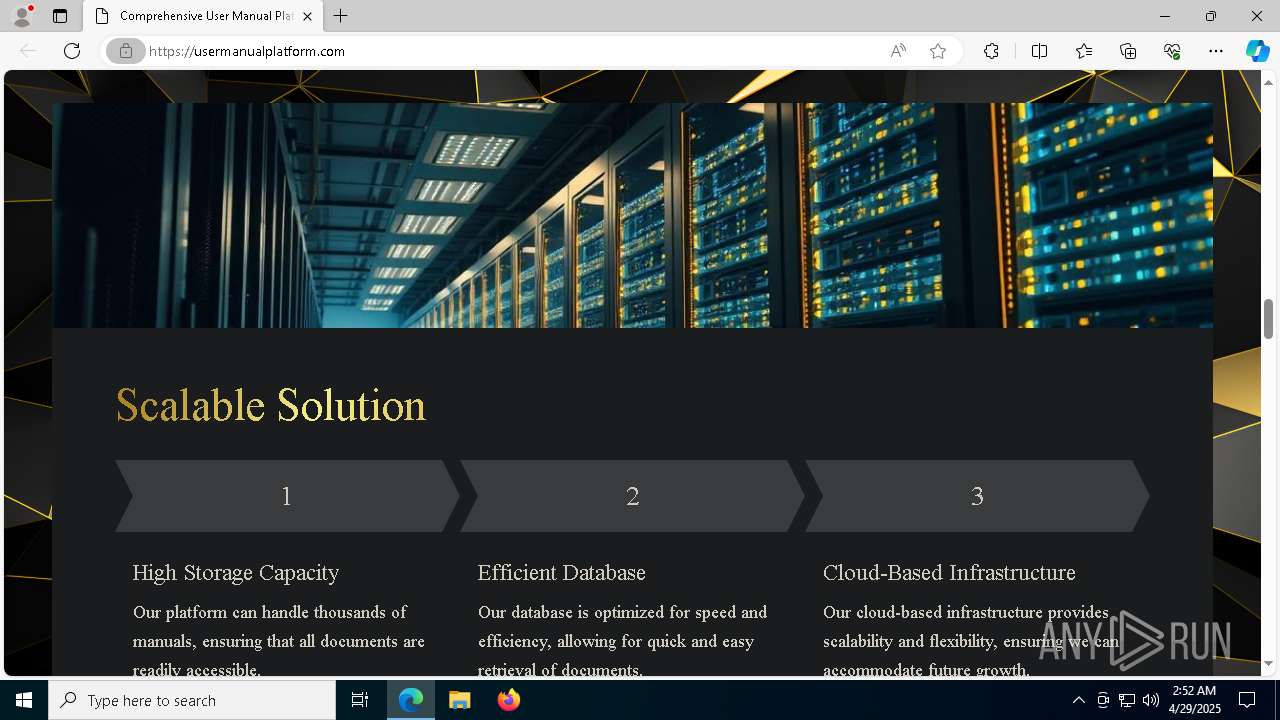This screenshot has height=720, width=1280.
Task: Click the browser profile icon
Action: 22,16
